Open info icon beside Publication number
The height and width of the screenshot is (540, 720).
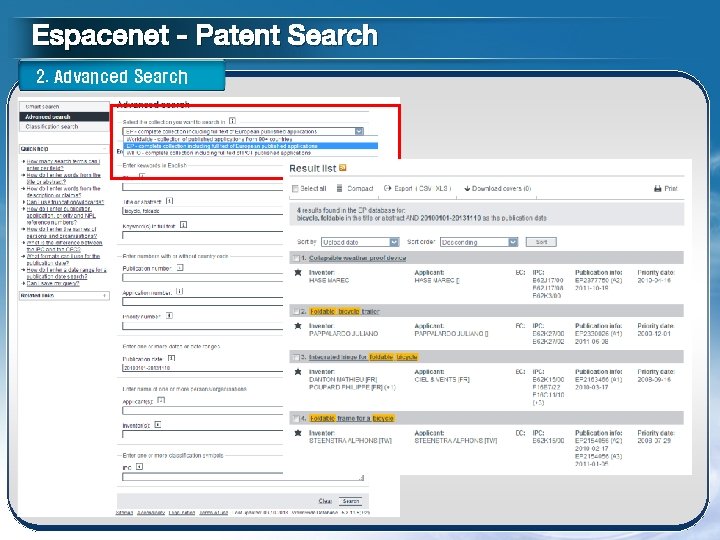[x=180, y=267]
